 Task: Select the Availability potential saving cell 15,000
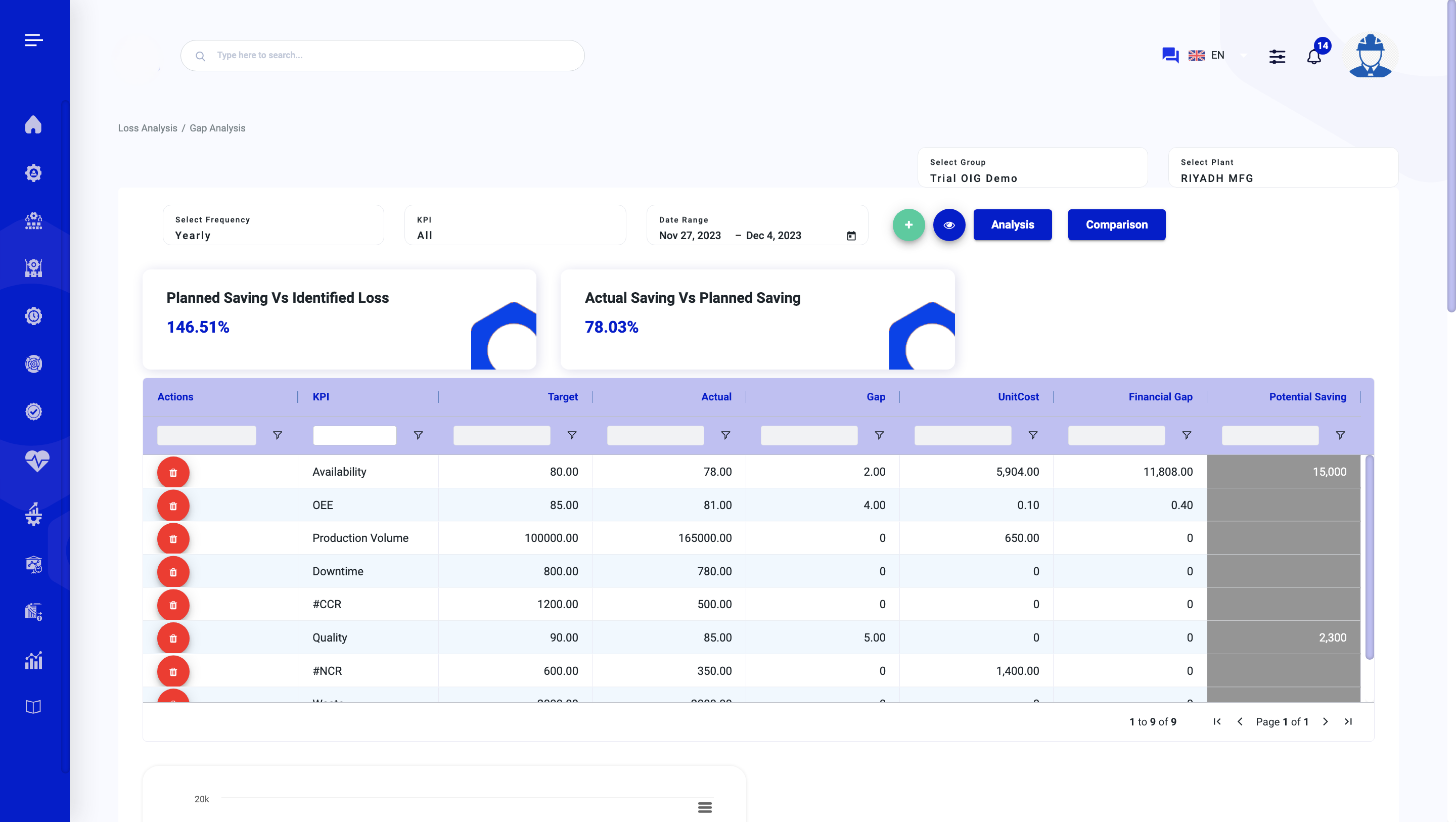click(x=1284, y=472)
